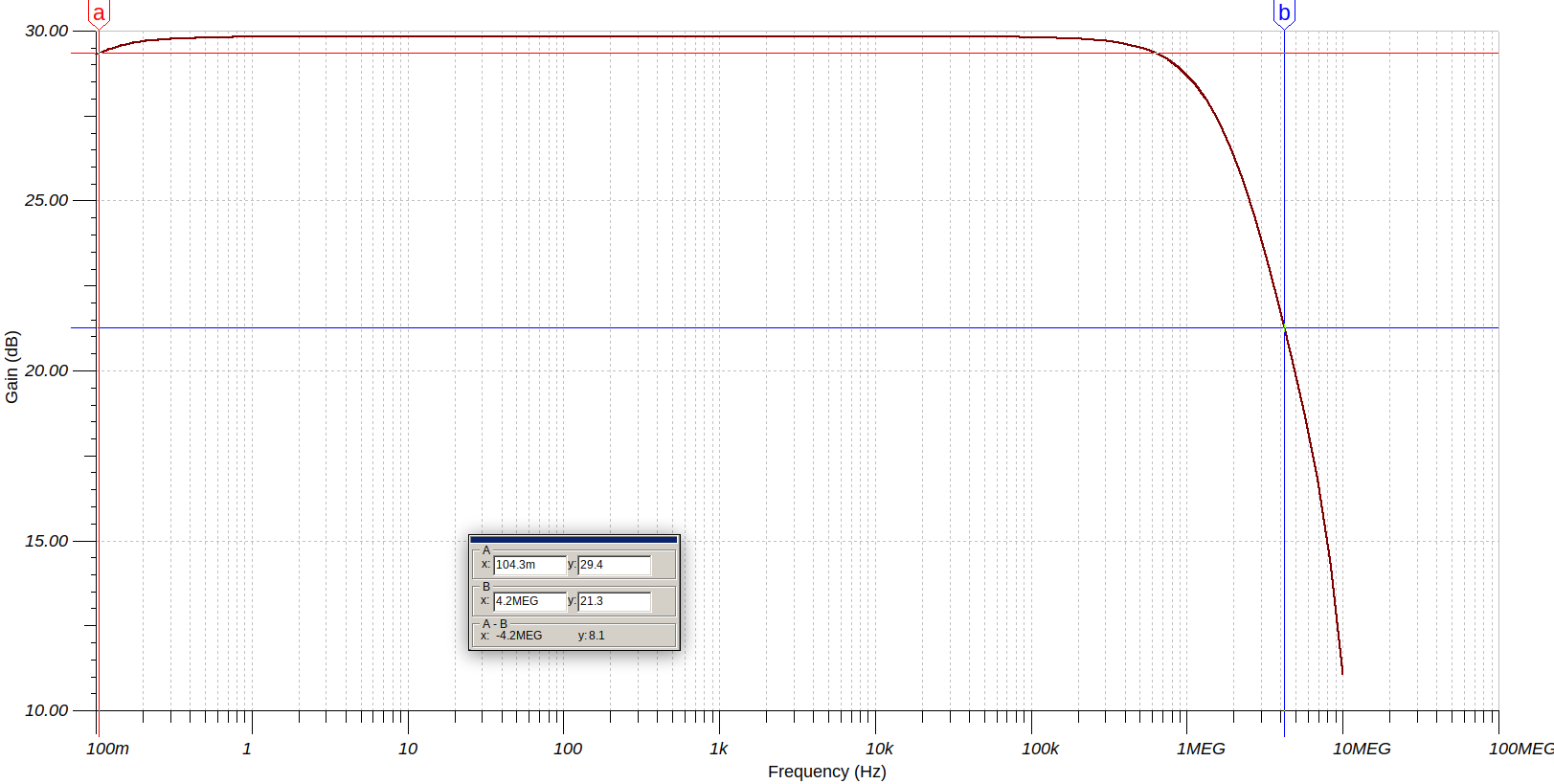The width and height of the screenshot is (1554, 784).
Task: Click the 1MEG frequency tick label
Action: 1201,749
